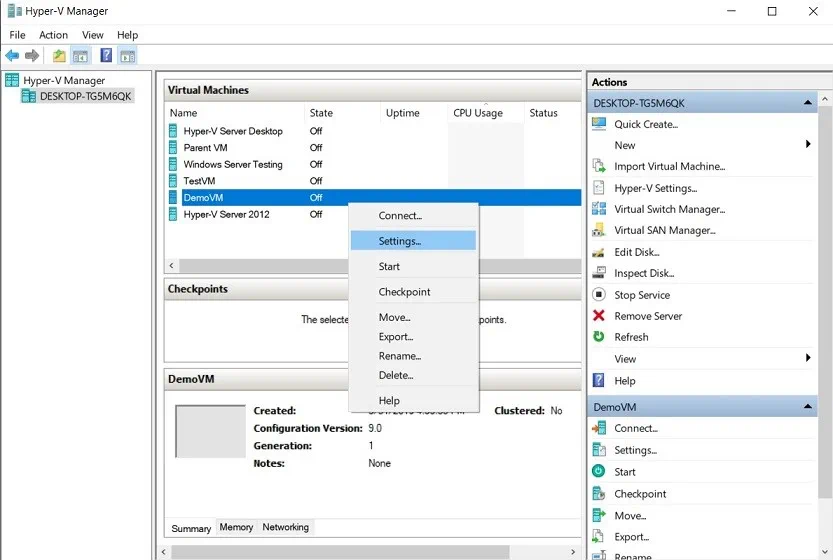
Task: Click the blue Help toolbar icon
Action: [x=106, y=56]
